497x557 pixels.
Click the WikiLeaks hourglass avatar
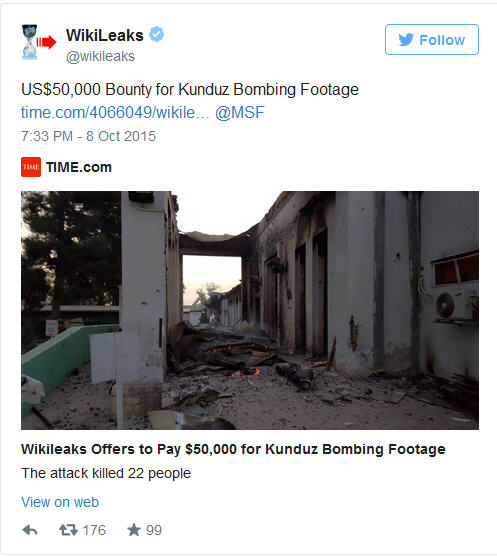[38, 42]
